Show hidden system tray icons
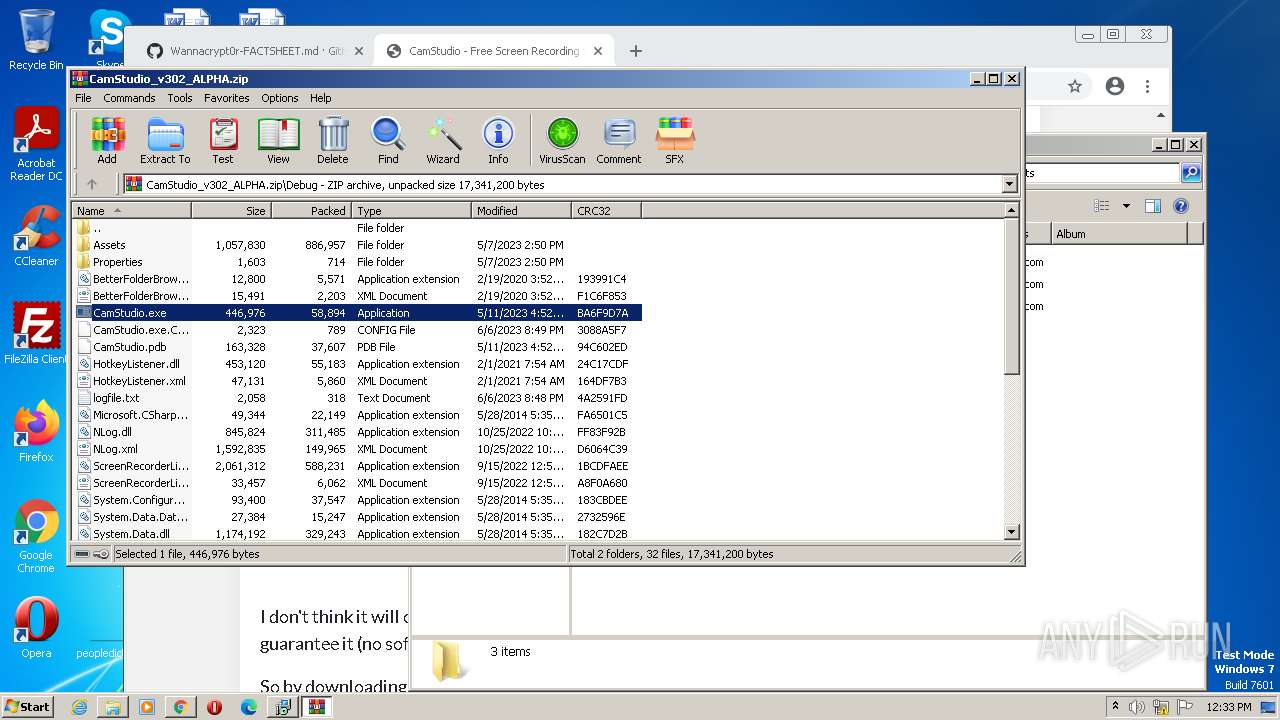 1116,707
